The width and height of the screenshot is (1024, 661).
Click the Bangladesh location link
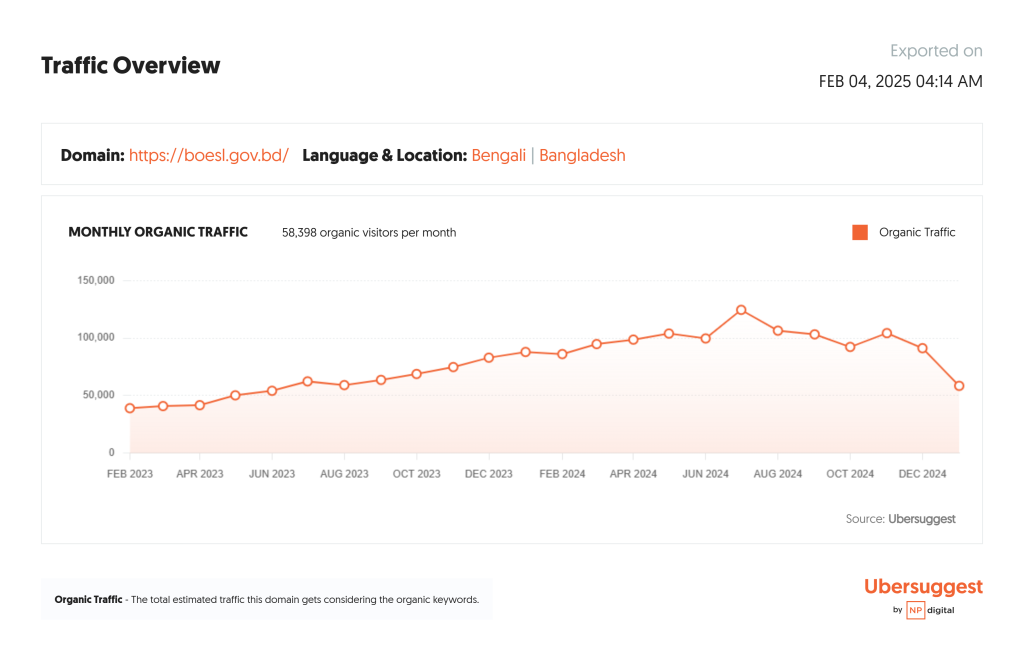coord(582,155)
